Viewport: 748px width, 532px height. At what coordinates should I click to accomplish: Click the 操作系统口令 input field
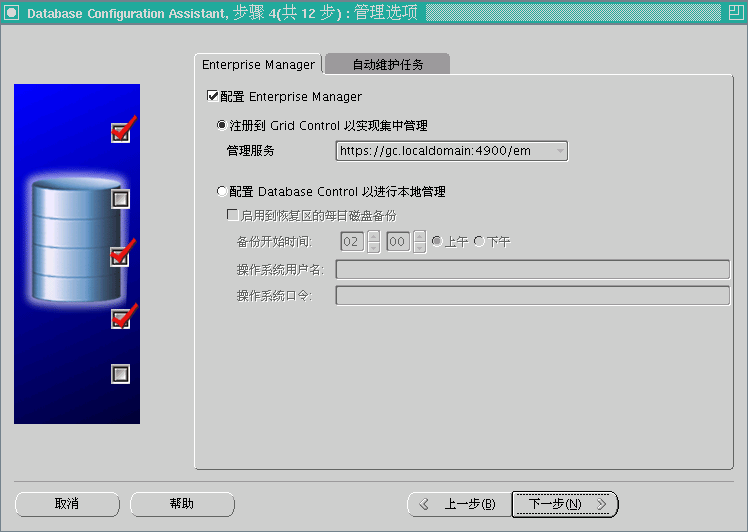[x=533, y=295]
